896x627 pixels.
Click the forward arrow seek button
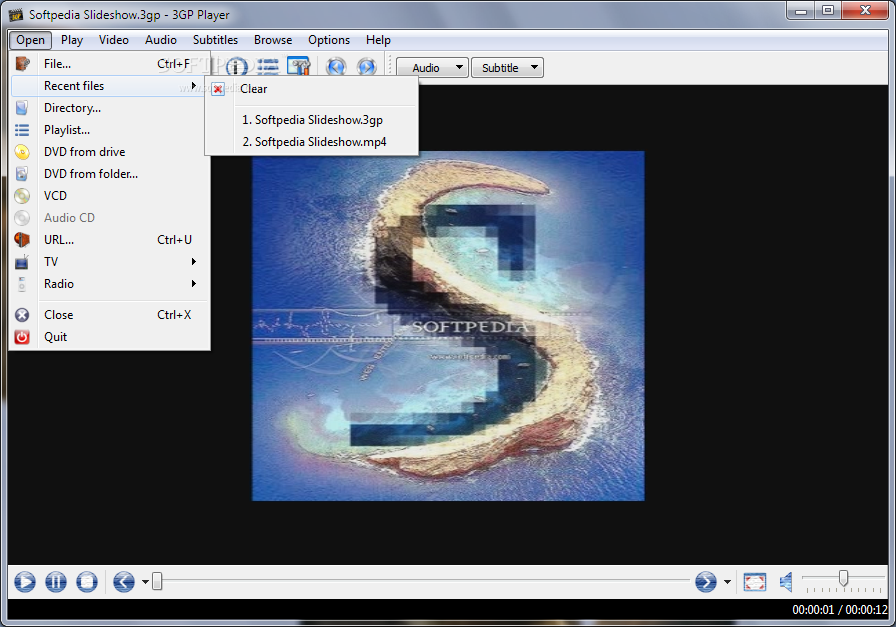(706, 582)
